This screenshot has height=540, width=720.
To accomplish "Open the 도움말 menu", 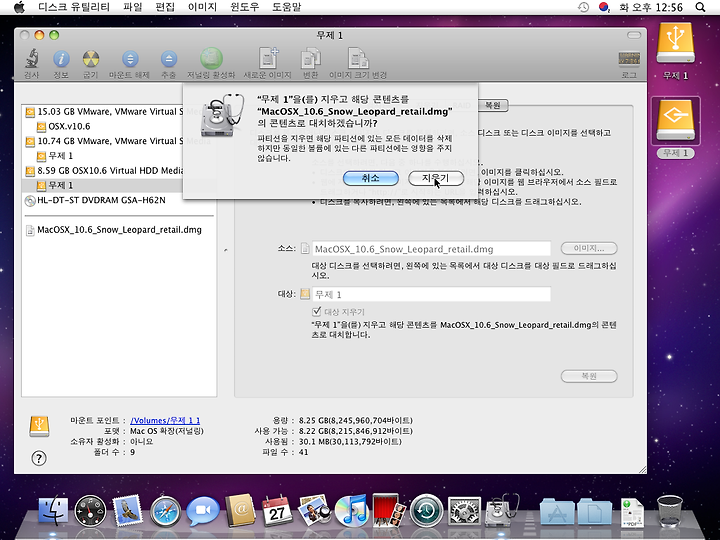I will pos(287,7).
